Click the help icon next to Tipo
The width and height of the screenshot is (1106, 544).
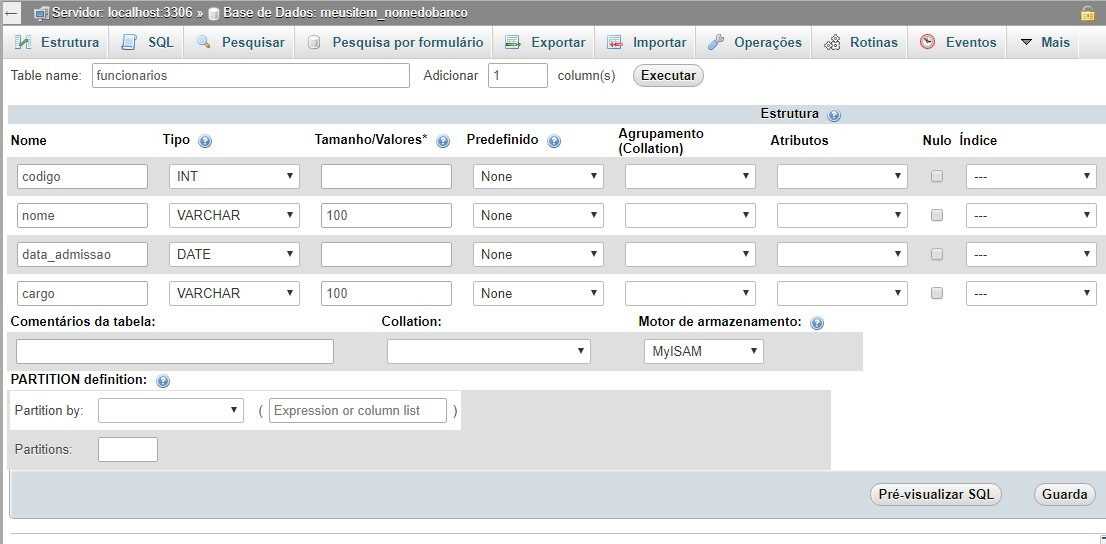pyautogui.click(x=205, y=141)
